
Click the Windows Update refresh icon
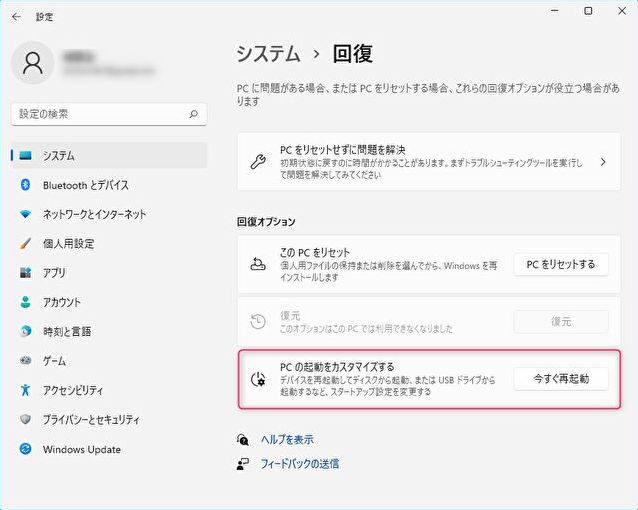point(25,449)
